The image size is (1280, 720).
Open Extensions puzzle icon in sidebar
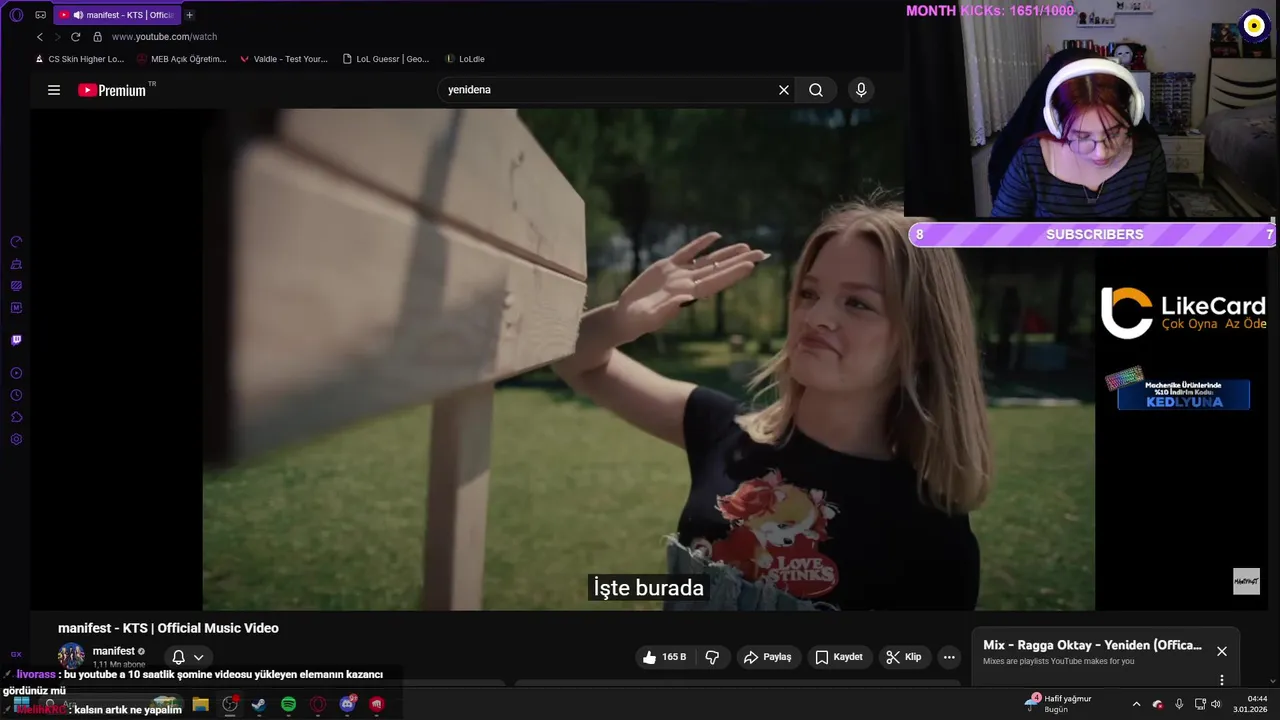coord(16,417)
